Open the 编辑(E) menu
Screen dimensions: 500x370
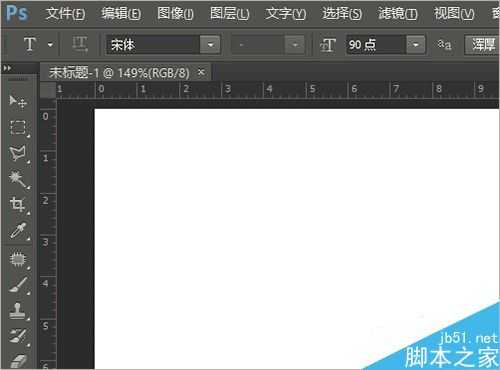click(121, 14)
